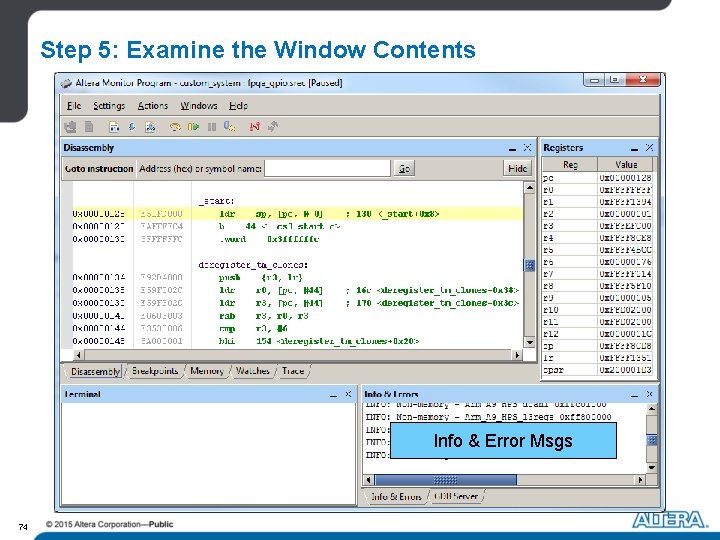Minimize the Registers panel
This screenshot has width=720, height=540.
(x=635, y=148)
